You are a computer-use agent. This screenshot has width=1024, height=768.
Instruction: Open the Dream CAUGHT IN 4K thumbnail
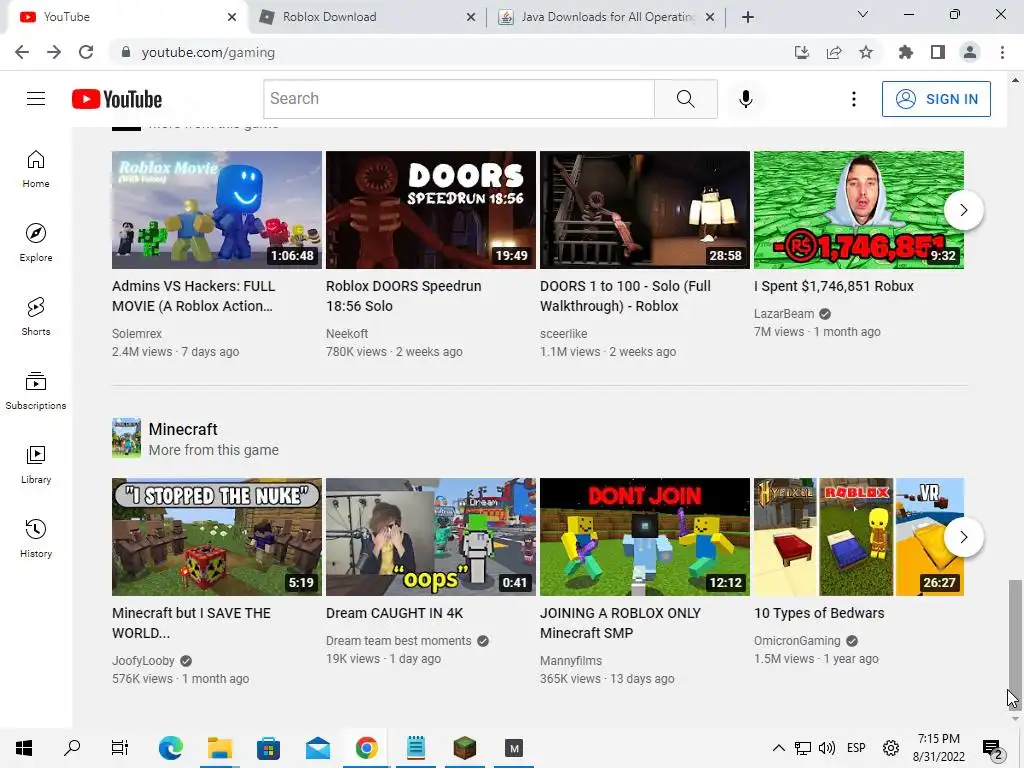[x=431, y=537]
